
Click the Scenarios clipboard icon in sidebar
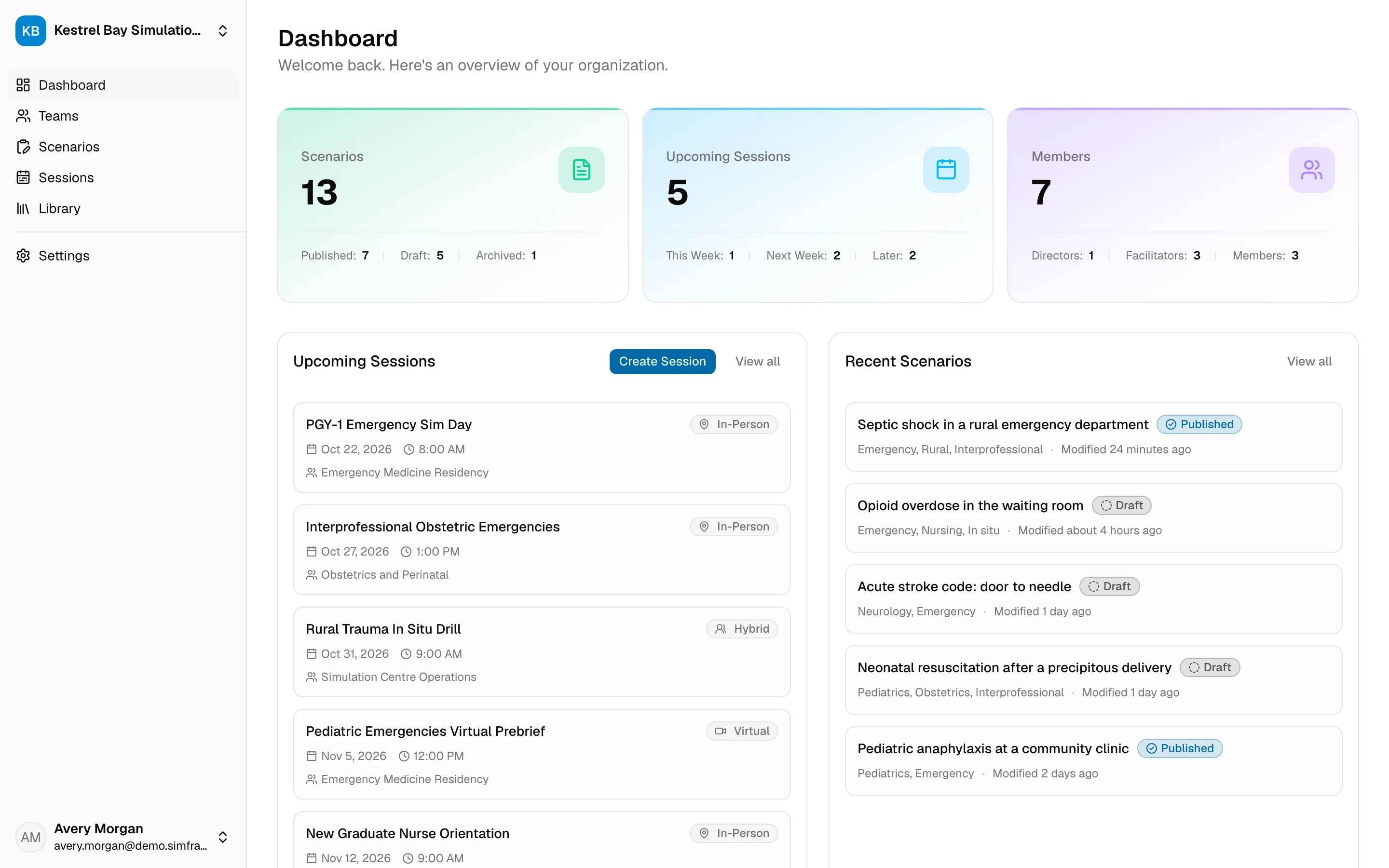[x=23, y=147]
